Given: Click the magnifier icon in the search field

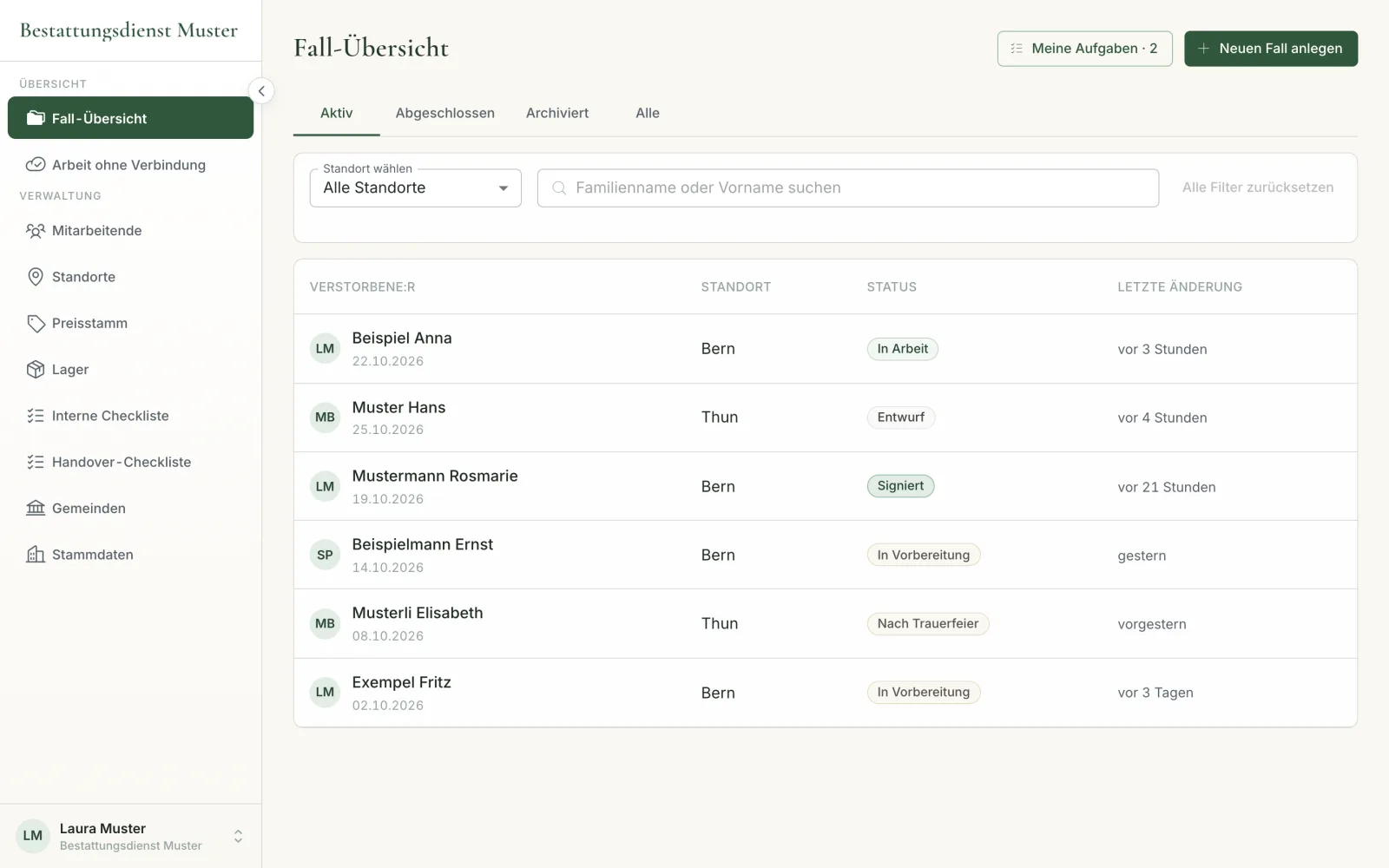Looking at the screenshot, I should point(559,188).
